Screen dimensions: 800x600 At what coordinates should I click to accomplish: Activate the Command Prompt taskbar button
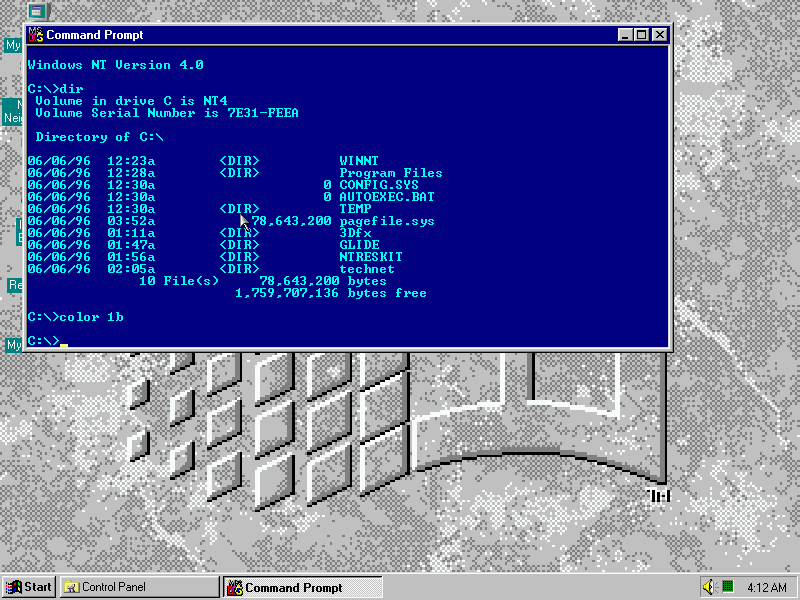(302, 588)
